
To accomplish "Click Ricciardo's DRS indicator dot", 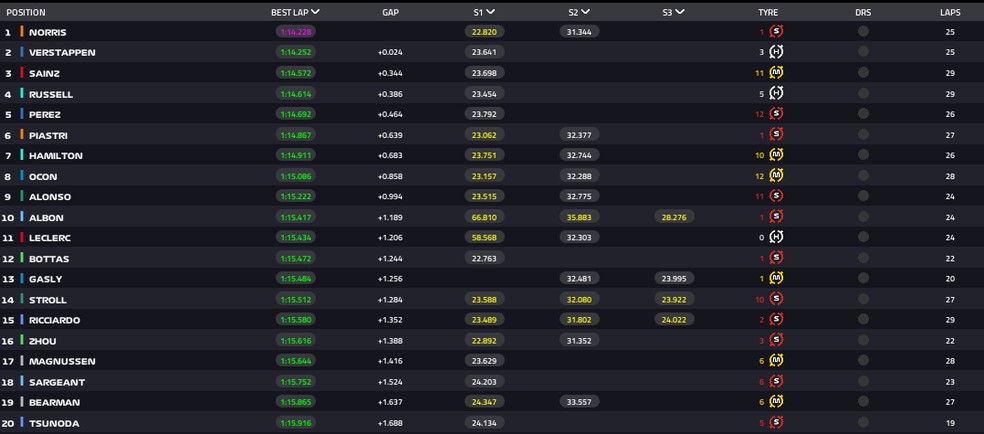I will click(864, 320).
